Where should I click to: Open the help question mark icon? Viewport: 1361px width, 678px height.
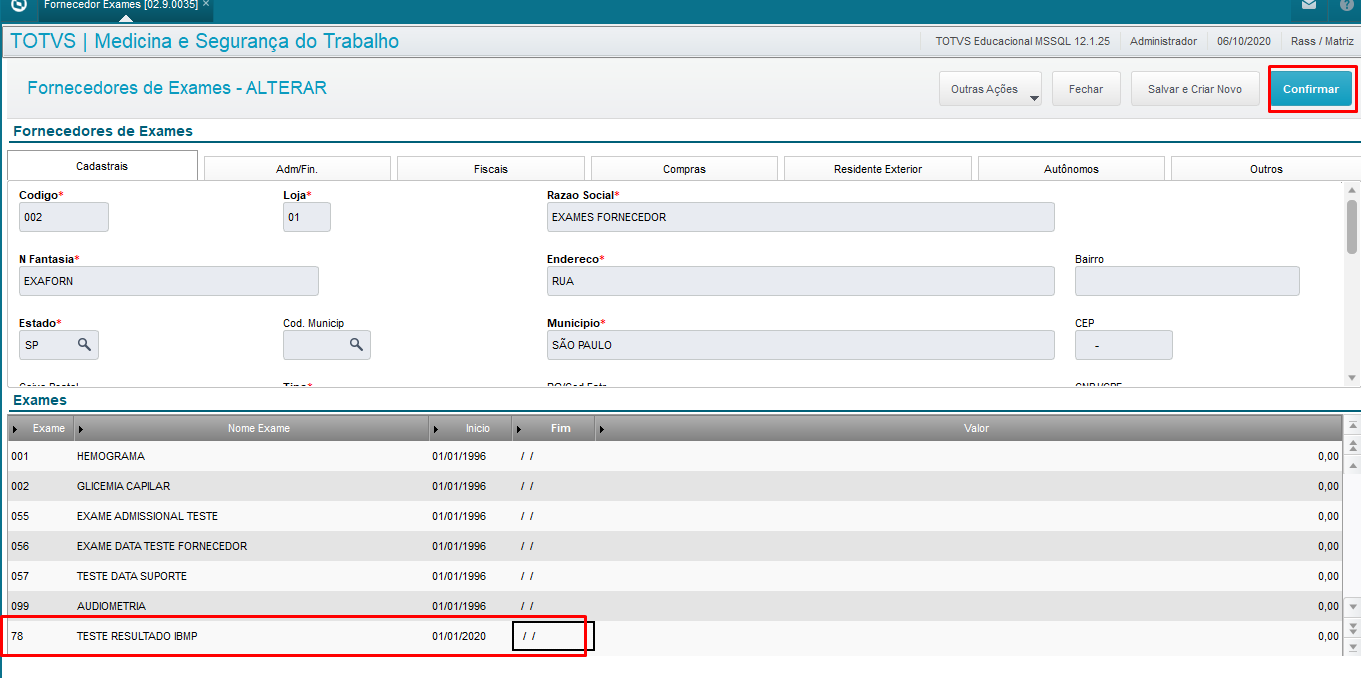(1346, 5)
